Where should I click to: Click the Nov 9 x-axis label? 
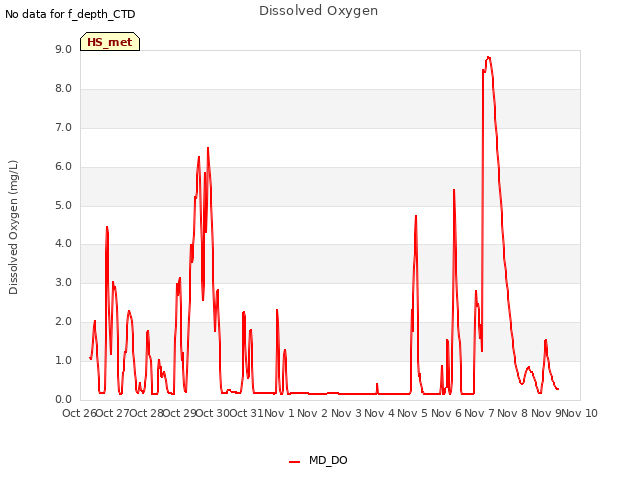546,413
